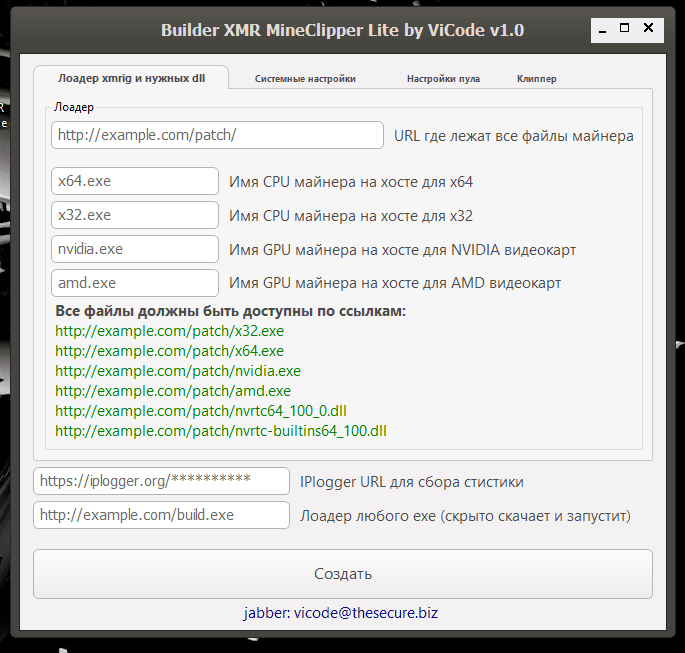
Task: Click the http://example.com/build.exe input field
Action: tap(162, 515)
